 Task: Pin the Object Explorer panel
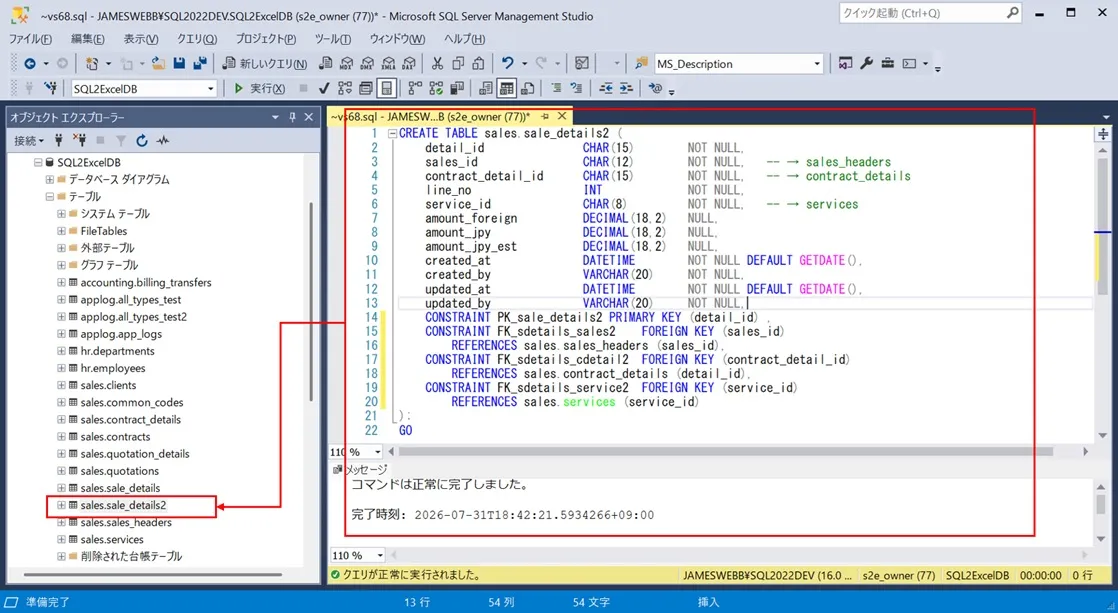coord(292,117)
